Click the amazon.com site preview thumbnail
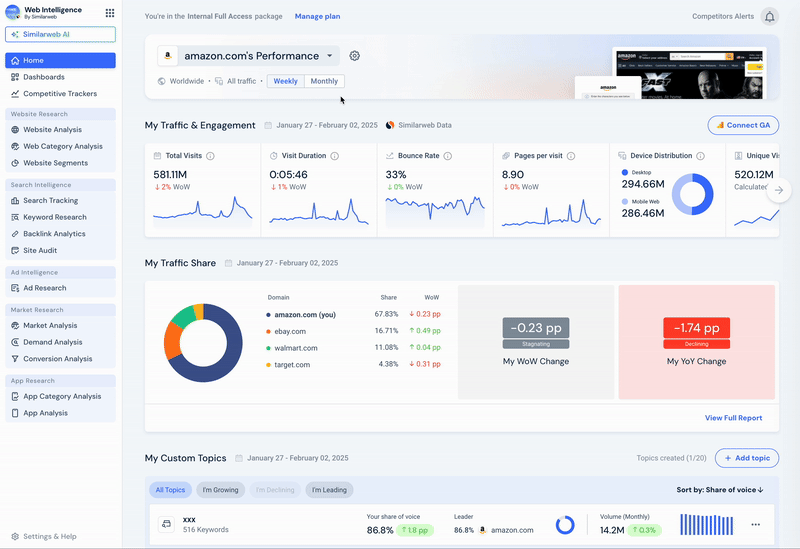The image size is (800, 549). click(689, 73)
